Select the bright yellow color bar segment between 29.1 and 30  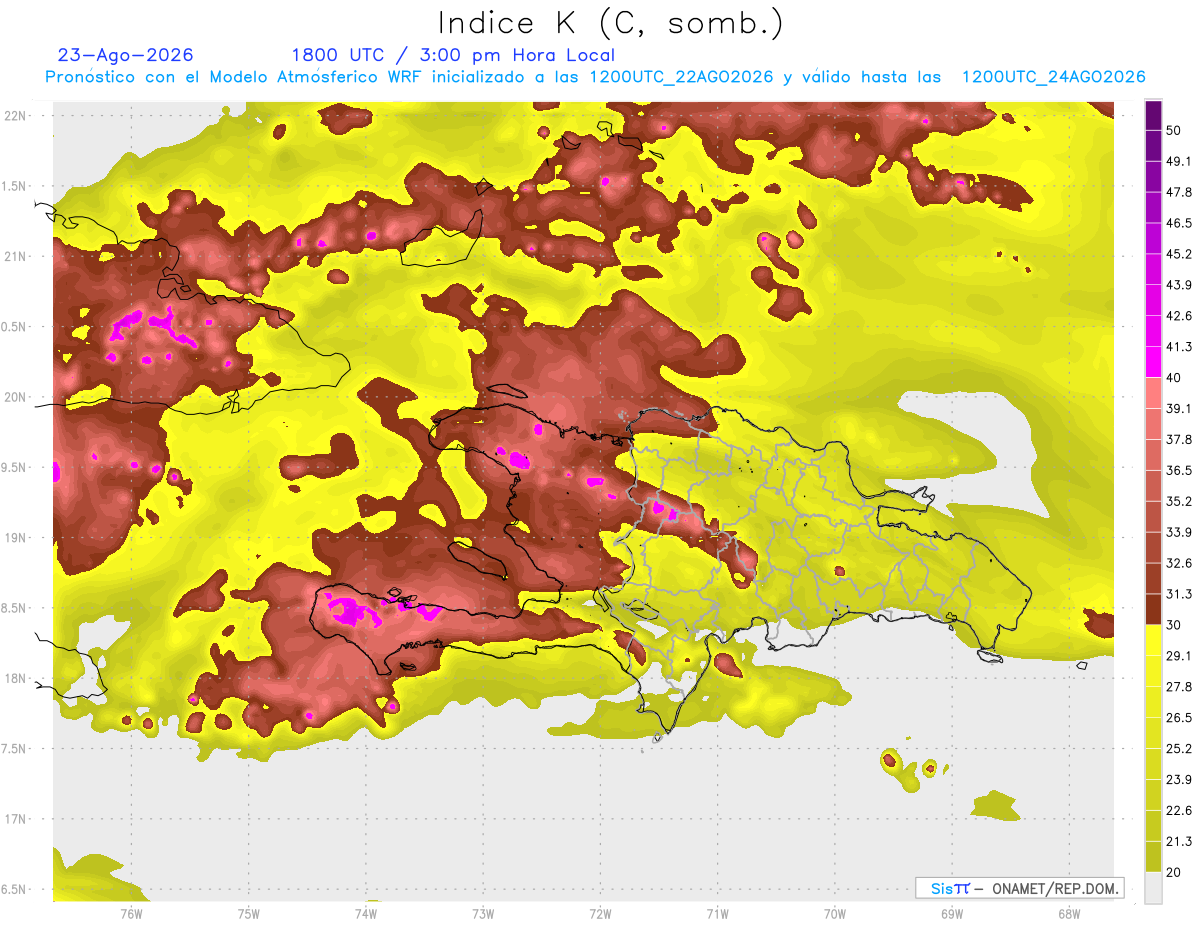point(1153,640)
